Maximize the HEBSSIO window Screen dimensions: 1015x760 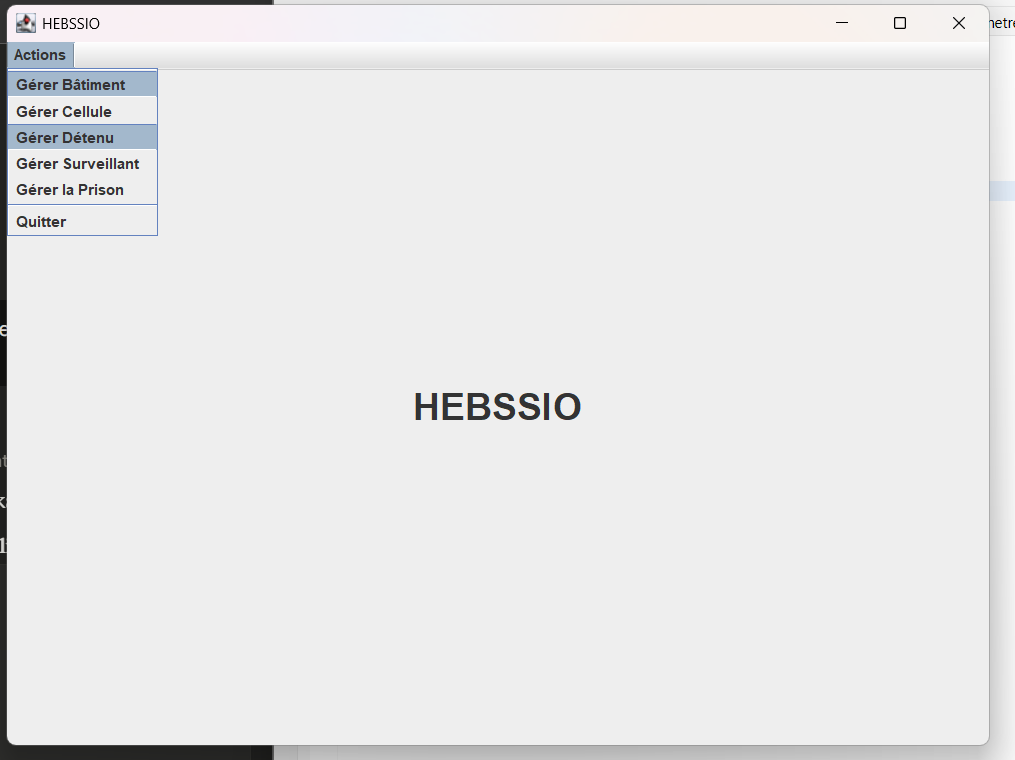point(899,22)
